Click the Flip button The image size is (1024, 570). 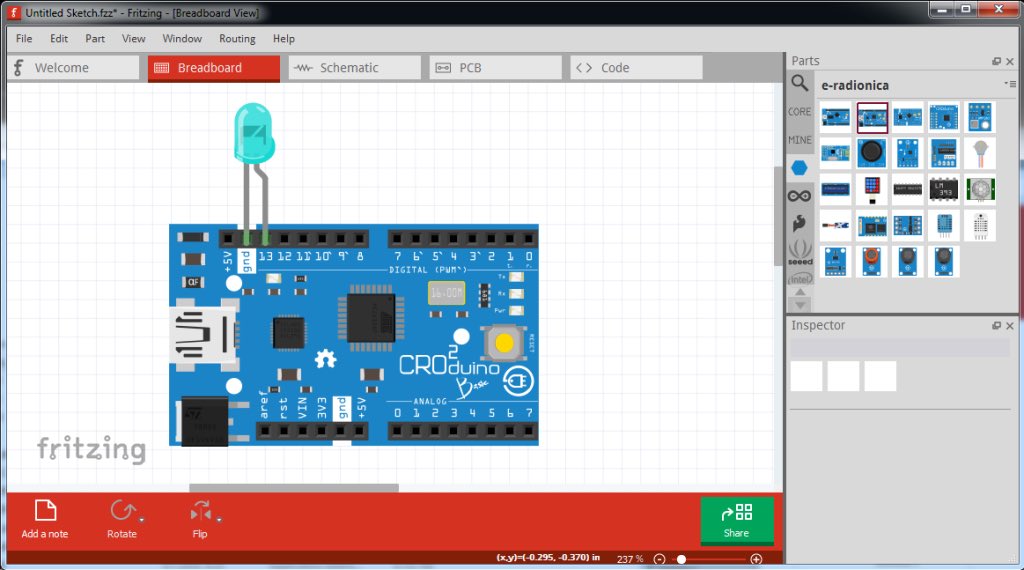(x=200, y=519)
